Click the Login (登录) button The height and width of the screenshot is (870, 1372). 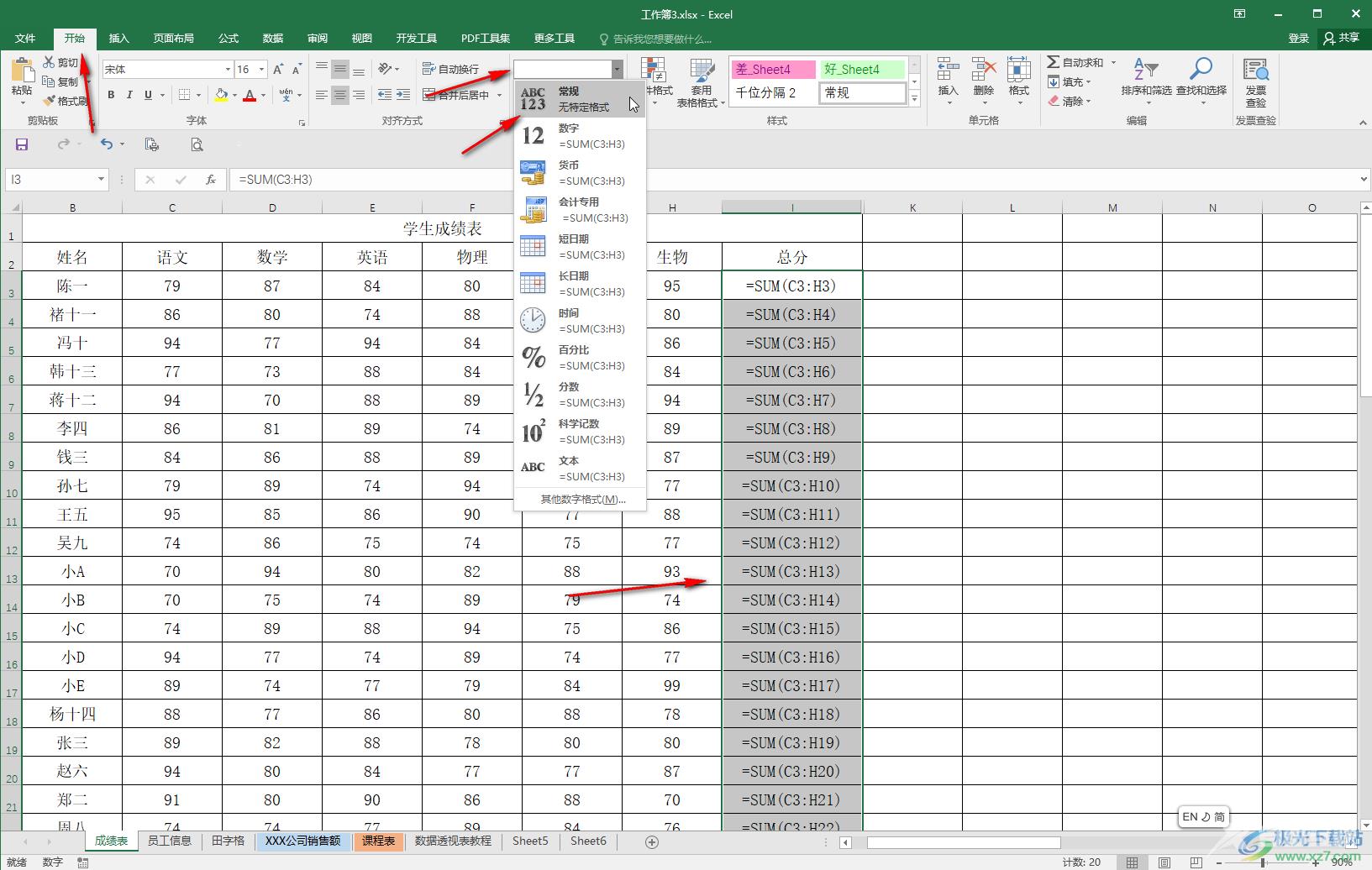(1299, 38)
